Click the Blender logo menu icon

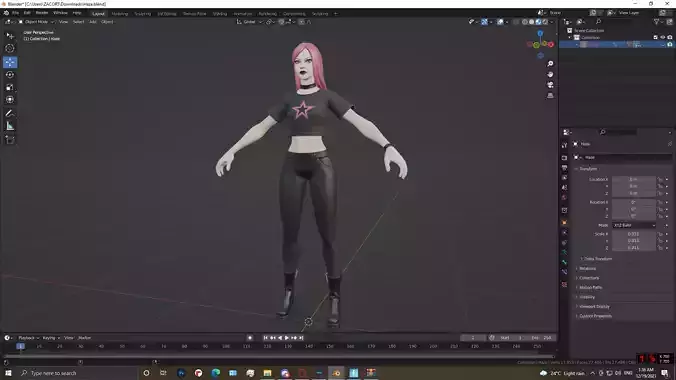click(6, 13)
